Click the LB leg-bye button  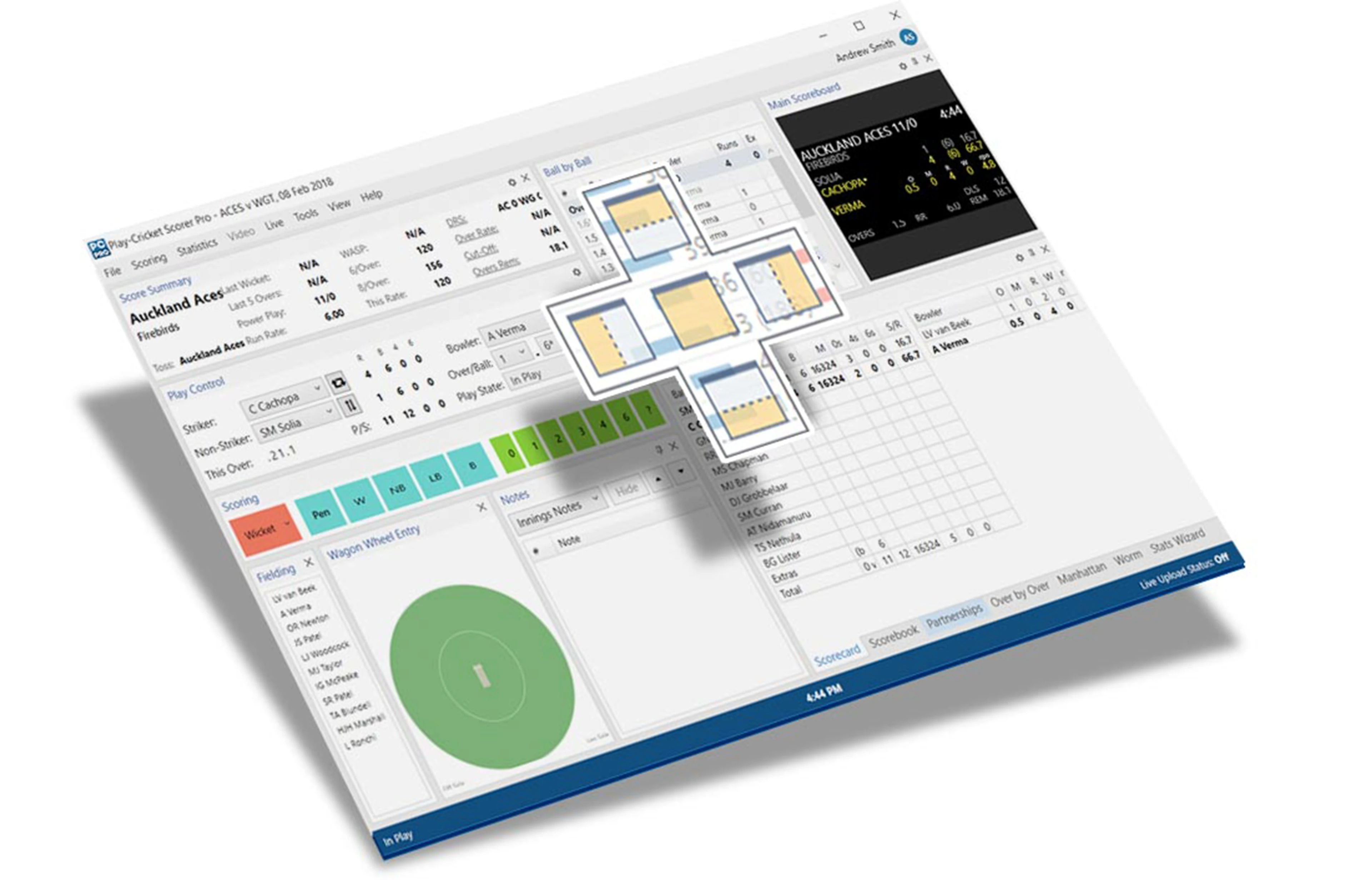pos(435,476)
